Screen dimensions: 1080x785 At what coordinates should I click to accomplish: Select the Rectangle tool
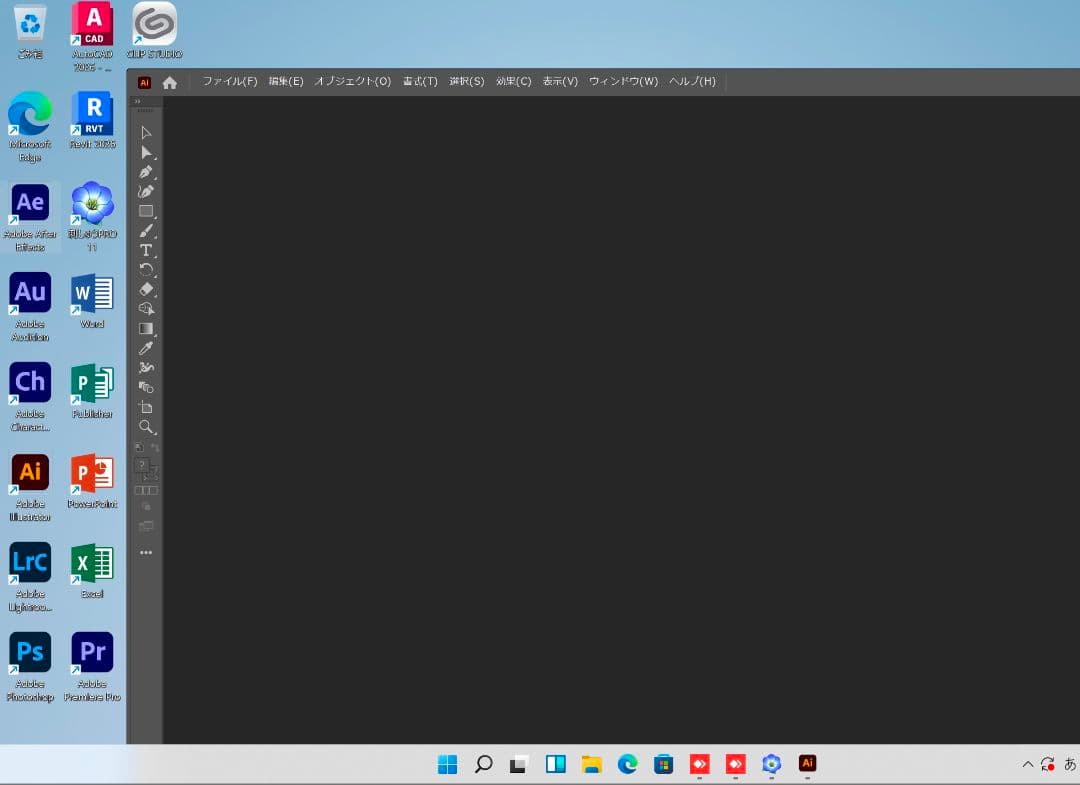click(x=146, y=211)
